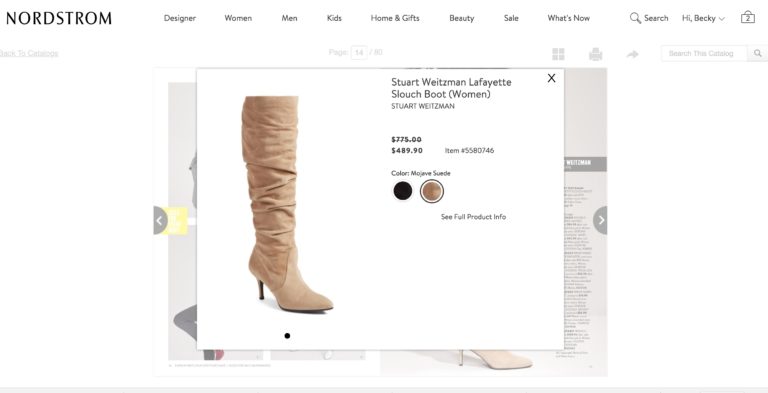Select the Mojave Suede color swatch
This screenshot has width=768, height=393.
pyautogui.click(x=432, y=191)
